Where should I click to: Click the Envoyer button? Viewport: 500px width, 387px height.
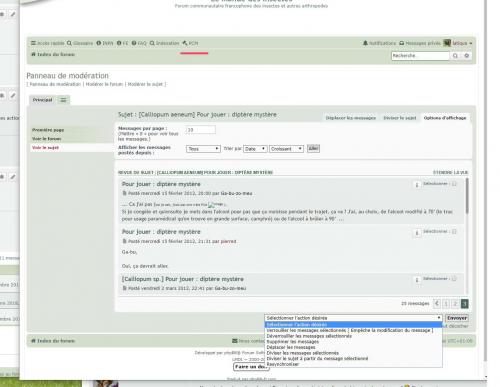click(x=457, y=318)
